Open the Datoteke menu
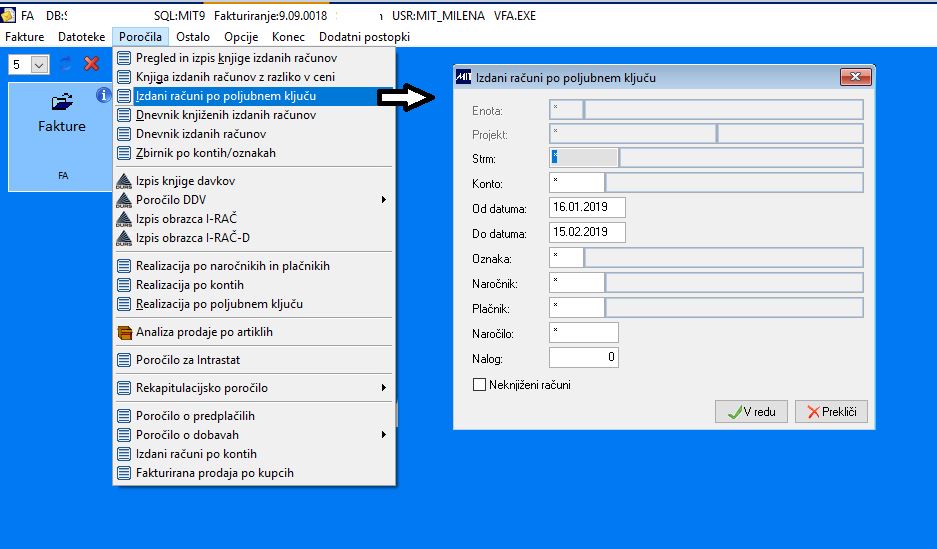This screenshot has height=549, width=937. click(81, 37)
